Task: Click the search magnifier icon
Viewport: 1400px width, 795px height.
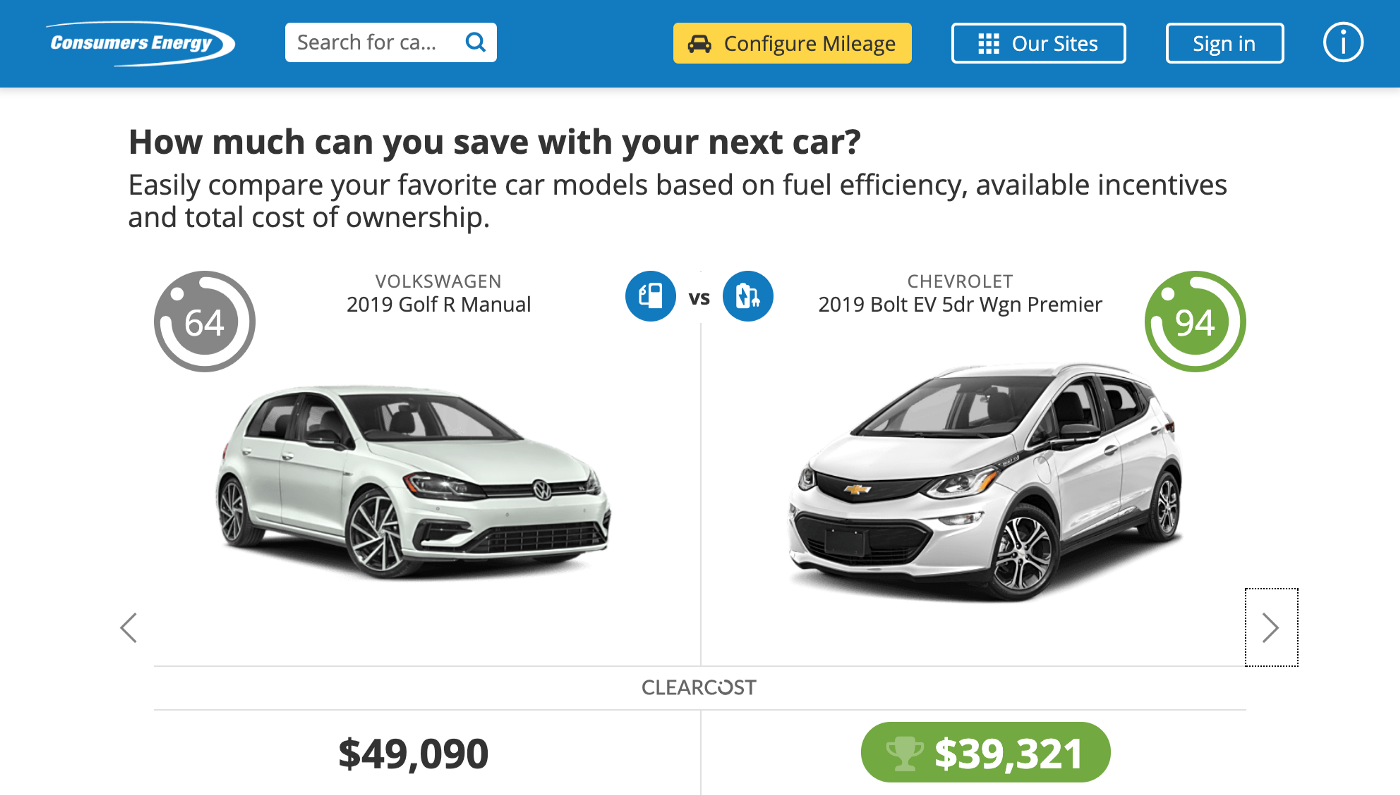Action: 476,43
